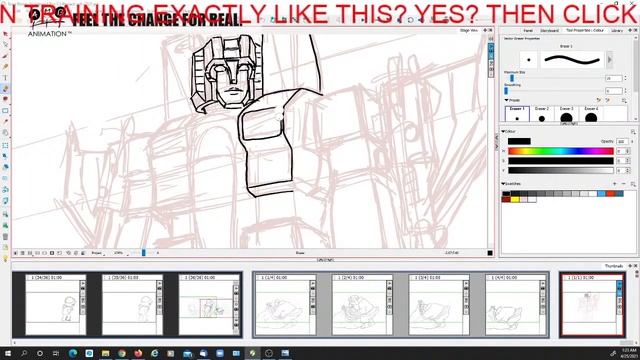Select the Rectangle shape tool

(5, 111)
